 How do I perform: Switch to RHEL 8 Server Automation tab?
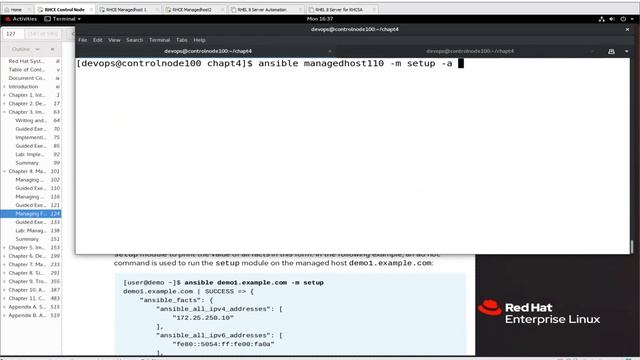tap(262, 9)
